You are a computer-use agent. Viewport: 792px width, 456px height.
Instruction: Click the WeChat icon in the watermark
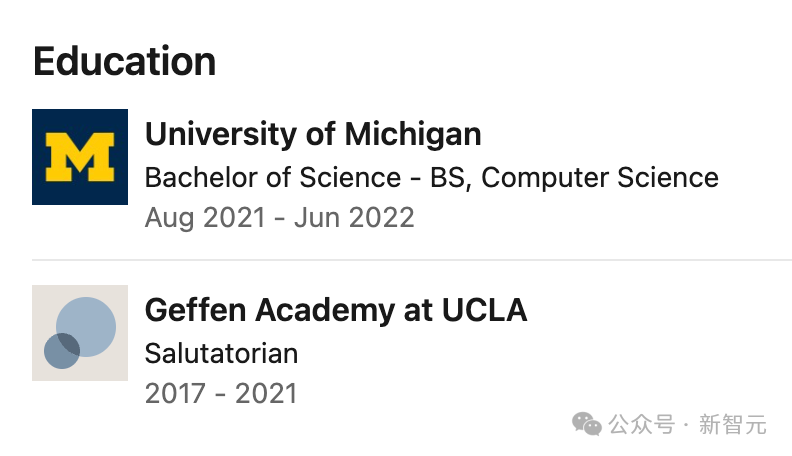587,424
